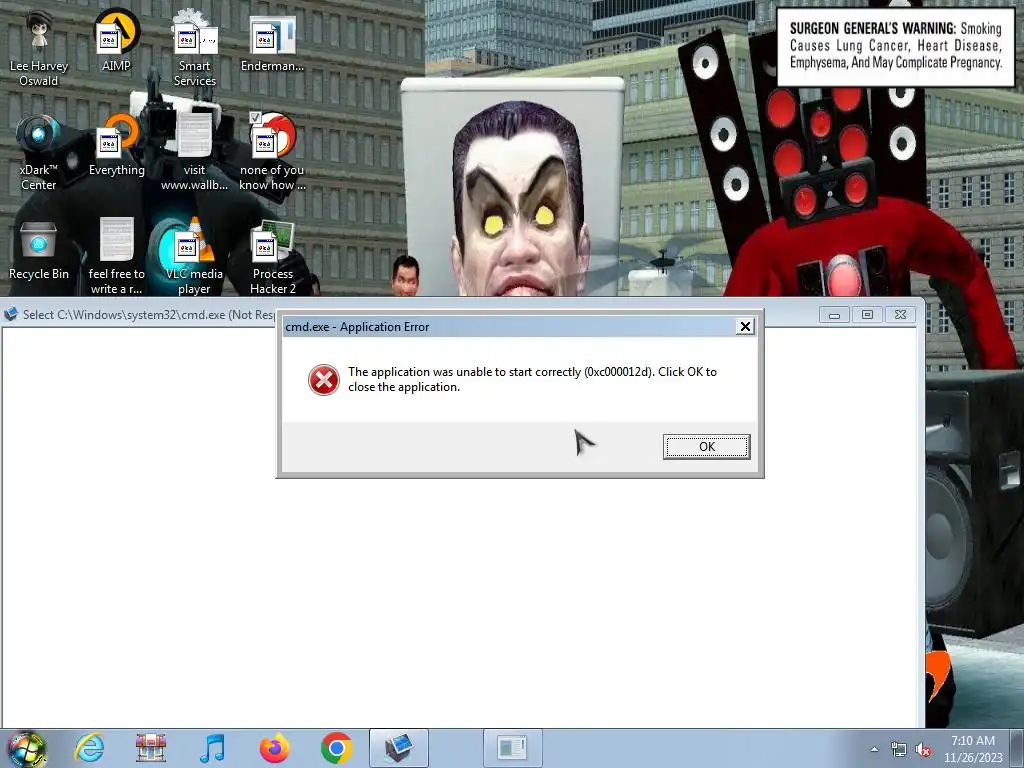Open the store-front app pinned to the taskbar
This screenshot has height=768, width=1024.
[151, 748]
